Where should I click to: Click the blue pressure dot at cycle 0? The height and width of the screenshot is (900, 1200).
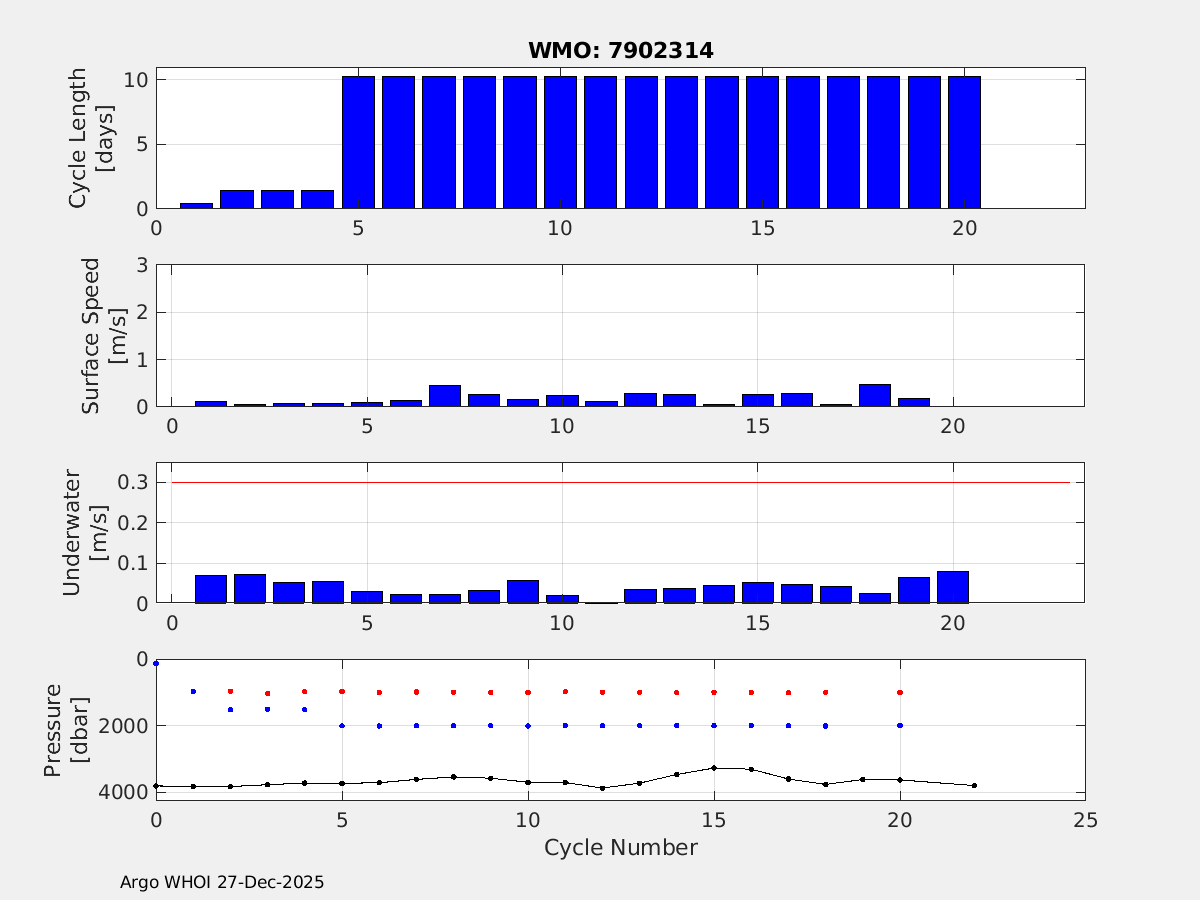[x=156, y=663]
